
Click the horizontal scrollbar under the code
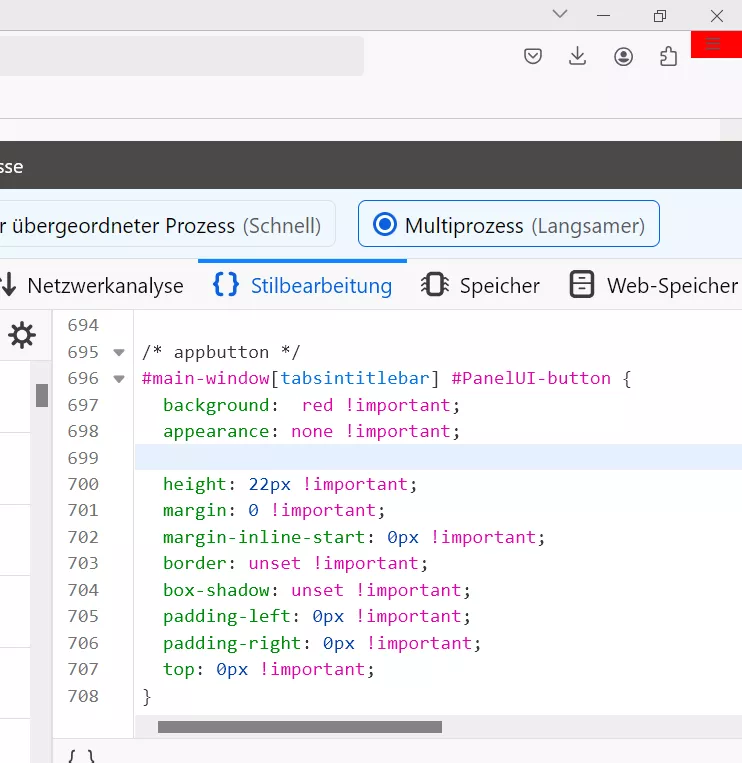tap(299, 727)
